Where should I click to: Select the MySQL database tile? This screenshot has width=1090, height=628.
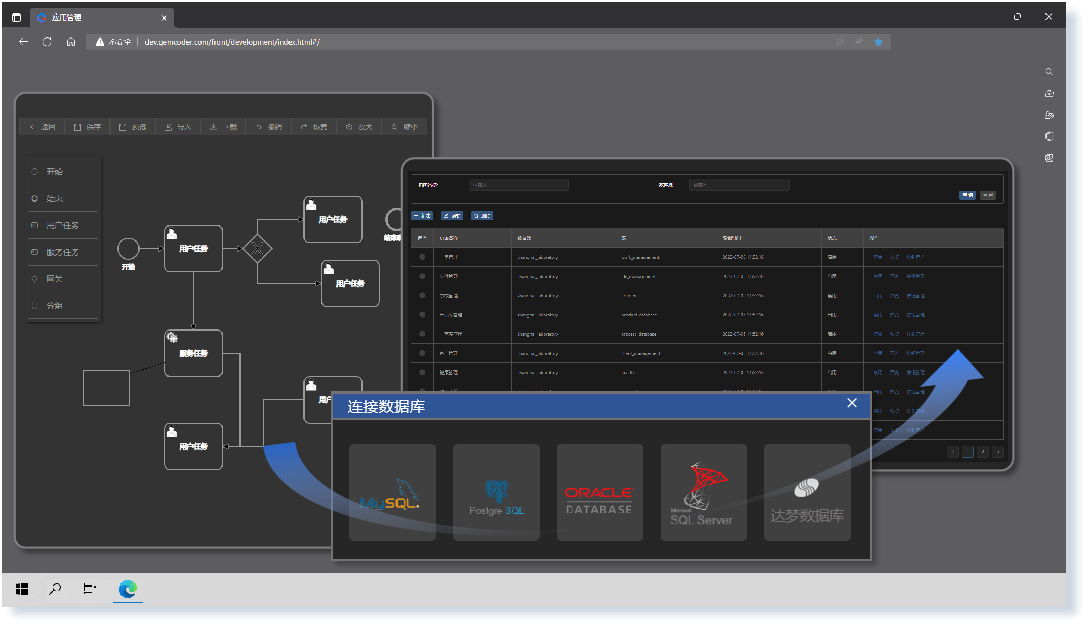coord(392,492)
